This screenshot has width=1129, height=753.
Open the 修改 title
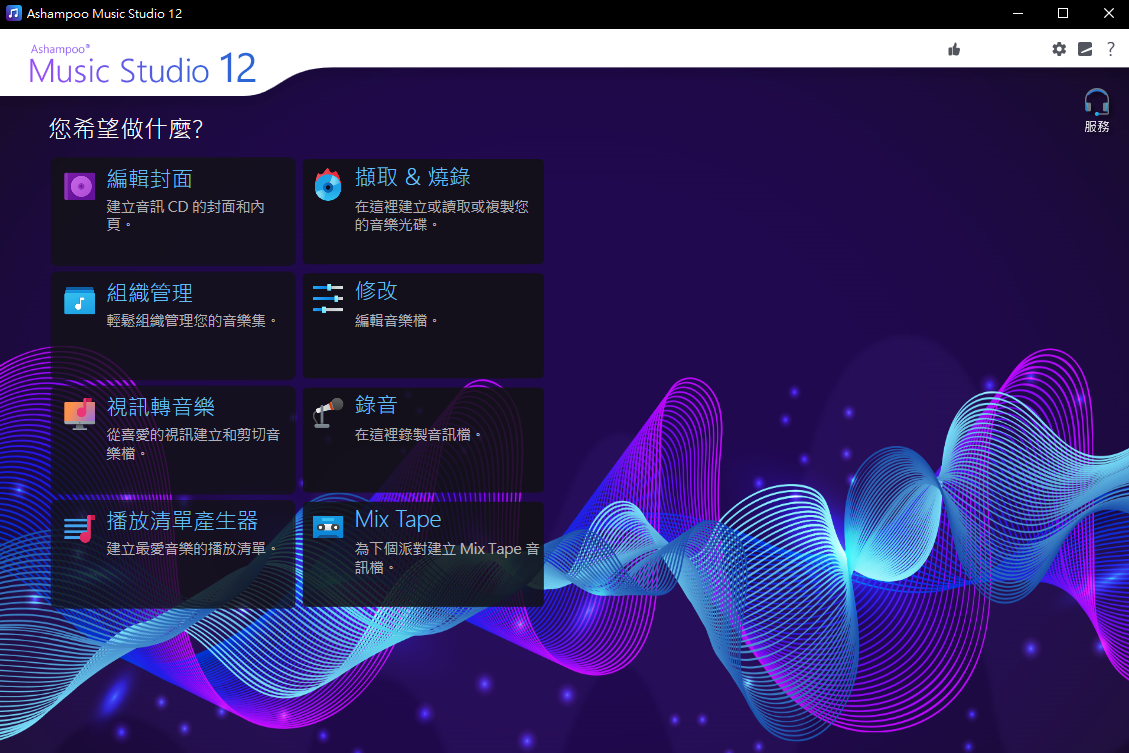point(376,290)
